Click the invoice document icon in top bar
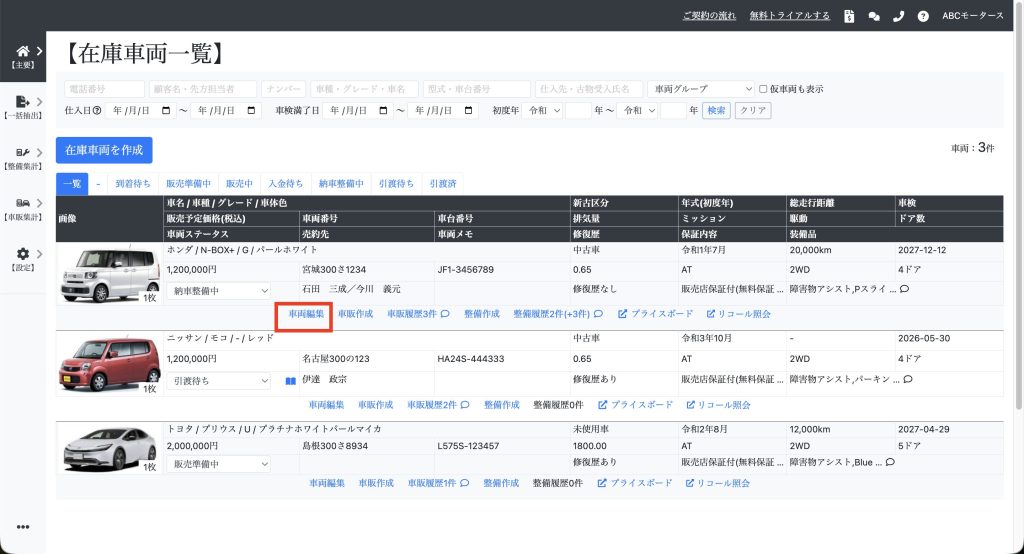Screen dimensions: 1024x554 (848, 16)
